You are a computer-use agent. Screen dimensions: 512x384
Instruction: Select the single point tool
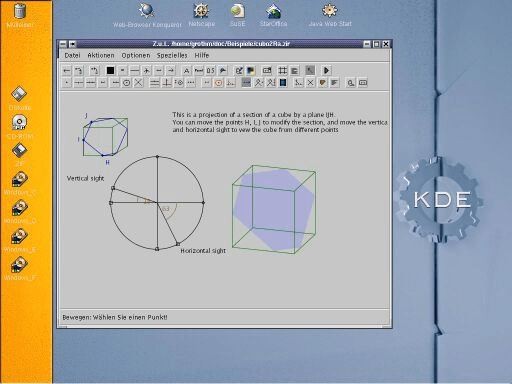tap(67, 83)
